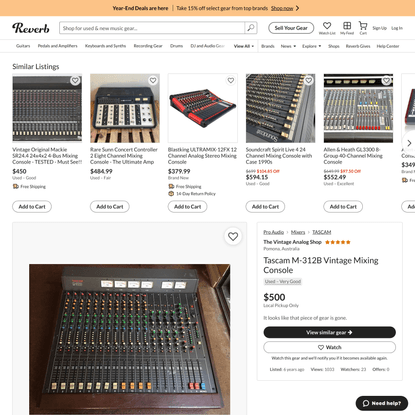Click the $500 price text
Screen dimensions: 415x415
click(274, 297)
